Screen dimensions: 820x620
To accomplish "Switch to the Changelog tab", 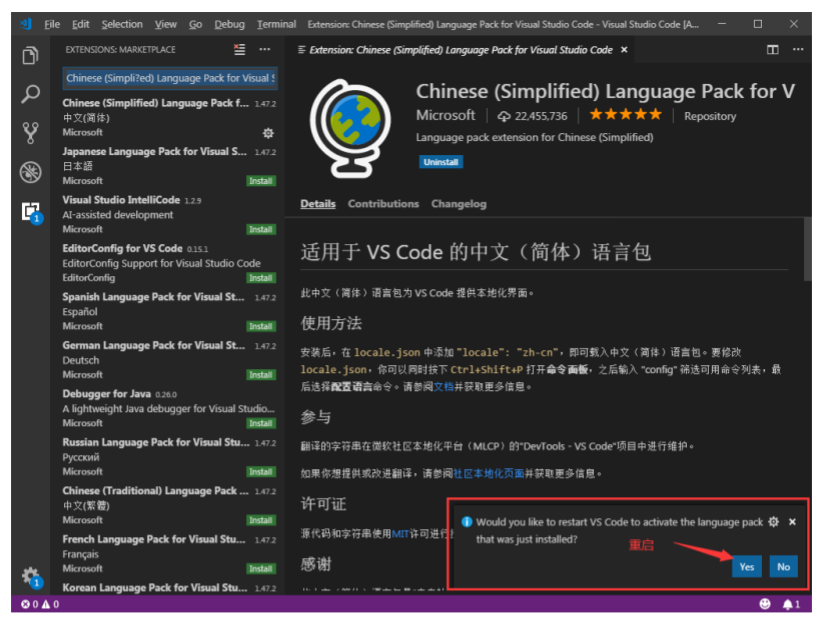I will (459, 204).
